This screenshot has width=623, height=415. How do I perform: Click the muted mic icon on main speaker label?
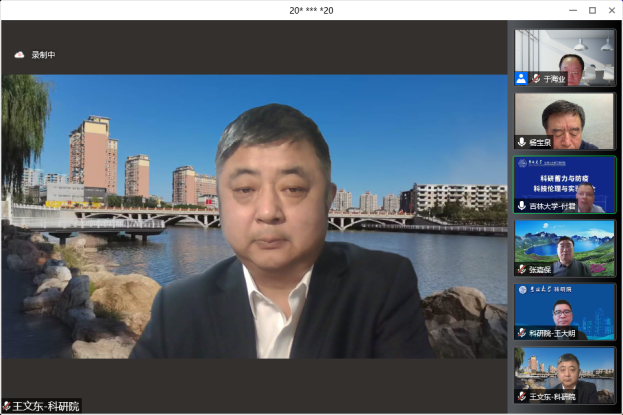[7, 406]
